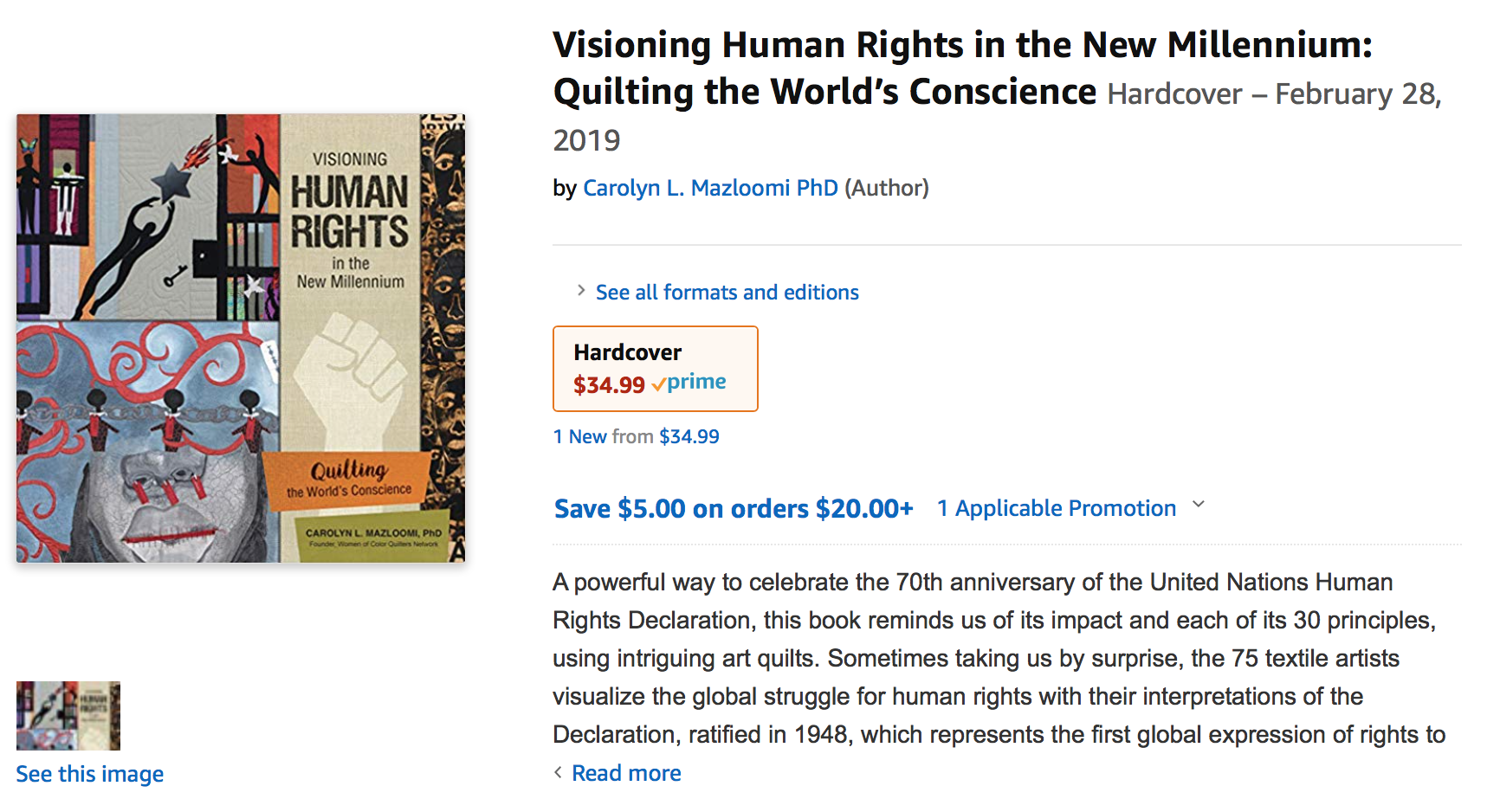Expand the chevron beside See all formats

581,291
